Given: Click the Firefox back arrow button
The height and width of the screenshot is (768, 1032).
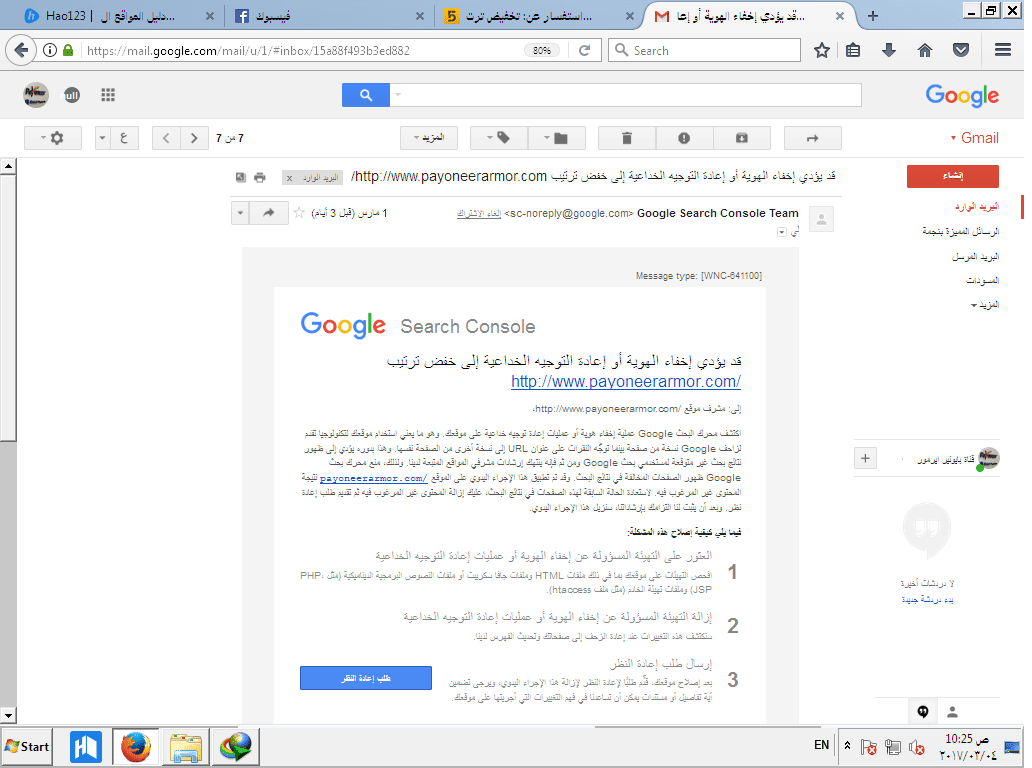Looking at the screenshot, I should (x=22, y=50).
